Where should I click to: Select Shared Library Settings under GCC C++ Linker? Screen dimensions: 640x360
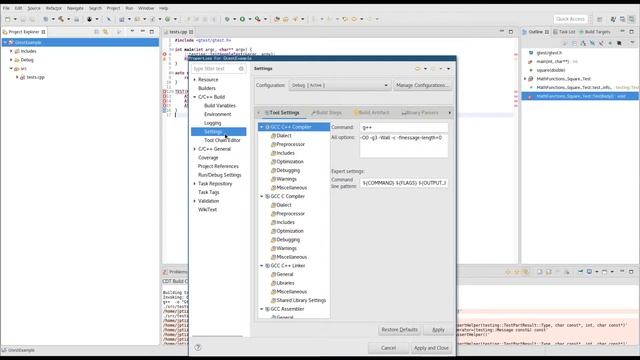(x=301, y=300)
